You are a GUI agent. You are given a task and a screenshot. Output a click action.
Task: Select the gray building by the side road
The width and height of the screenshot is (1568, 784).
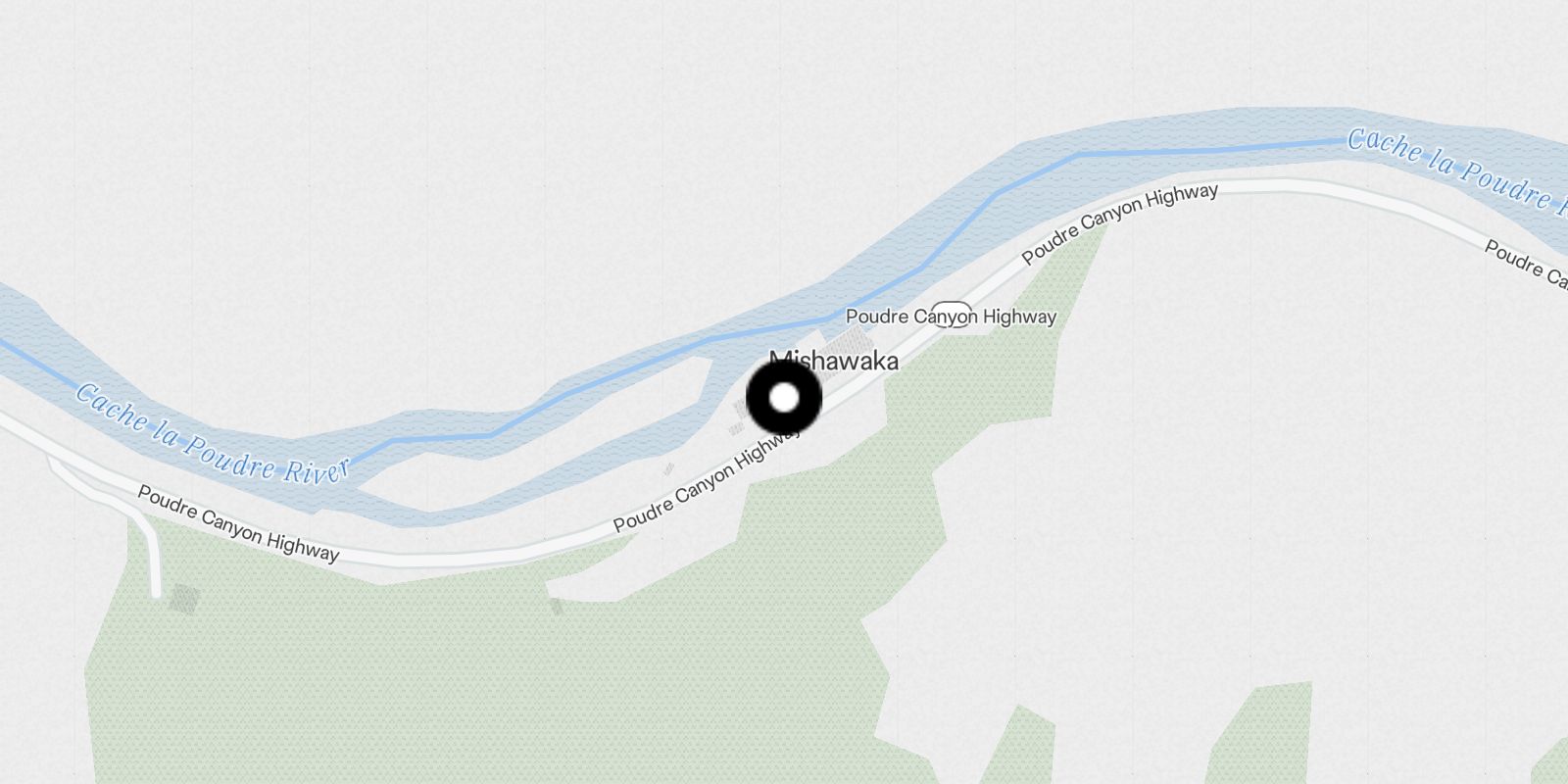183,599
